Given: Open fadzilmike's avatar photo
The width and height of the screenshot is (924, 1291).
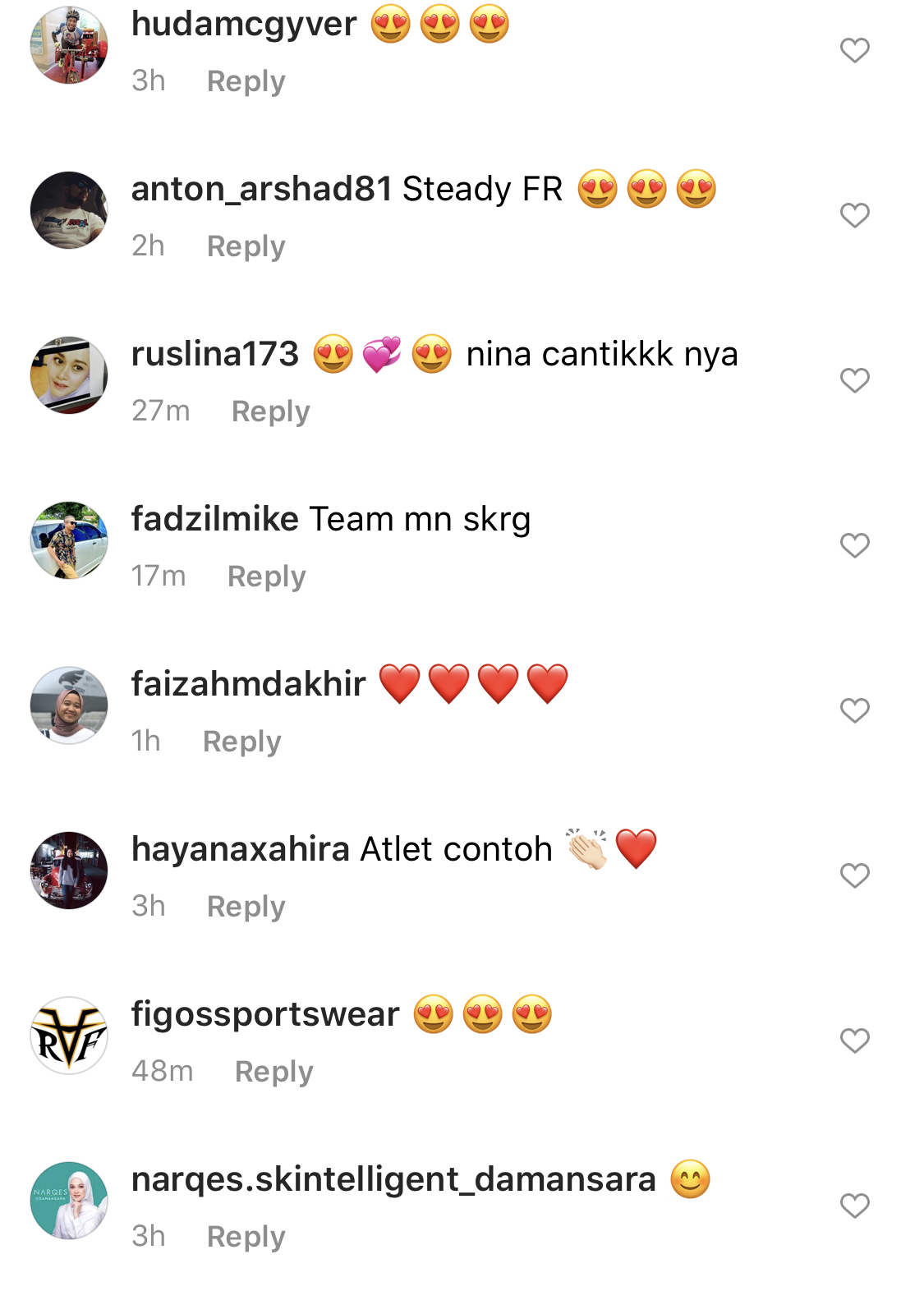Looking at the screenshot, I should [69, 540].
